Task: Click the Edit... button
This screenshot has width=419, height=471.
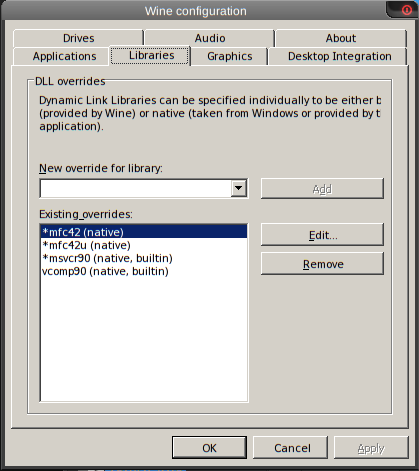Action: click(x=322, y=235)
